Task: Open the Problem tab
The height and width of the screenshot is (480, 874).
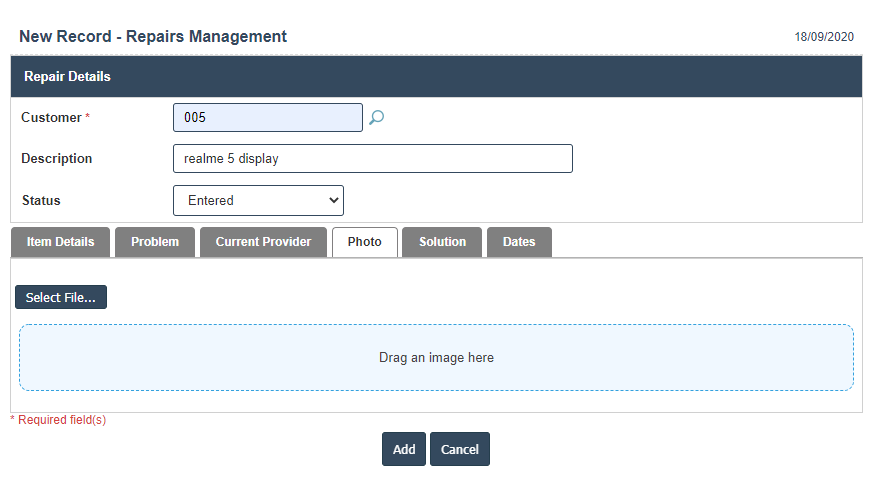Action: [155, 242]
